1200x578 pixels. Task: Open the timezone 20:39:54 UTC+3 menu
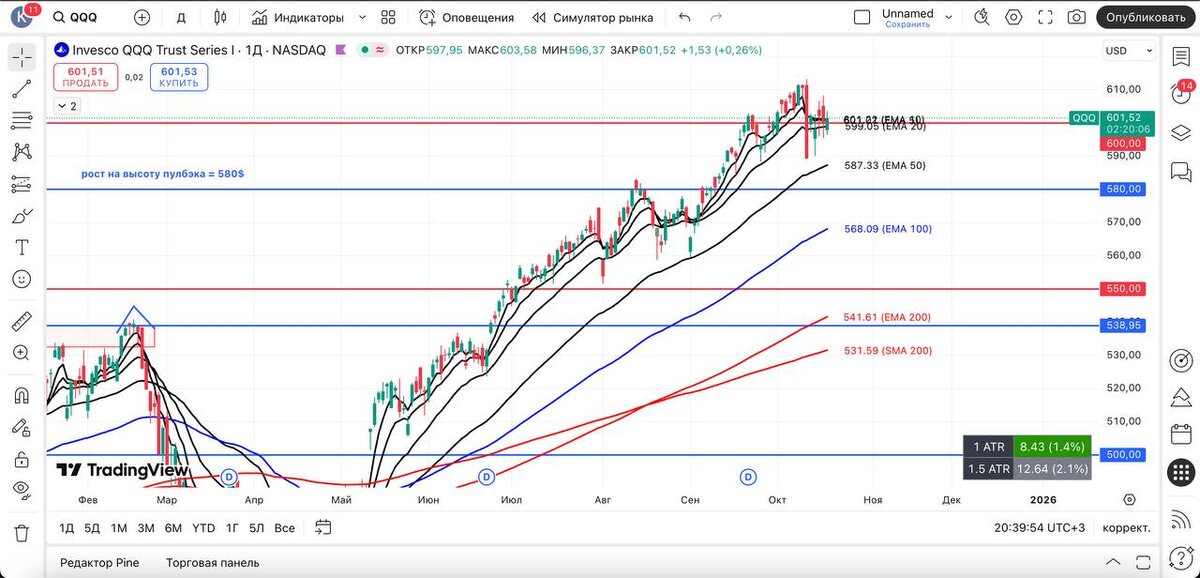pyautogui.click(x=1040, y=527)
